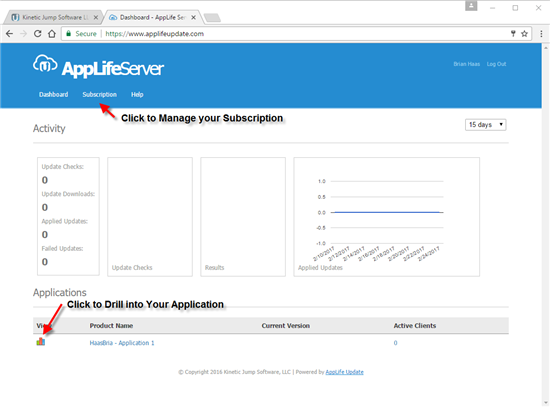This screenshot has height=407, width=550.
Task: Click the saved password key icon
Action: pos(513,34)
